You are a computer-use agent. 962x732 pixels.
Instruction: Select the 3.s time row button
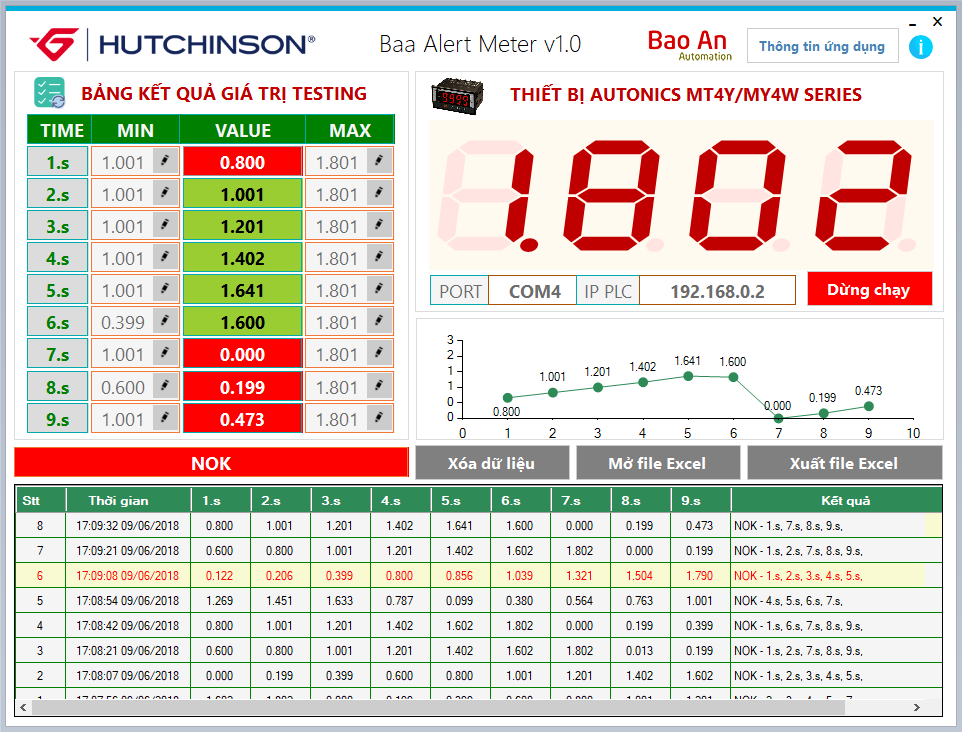point(58,226)
